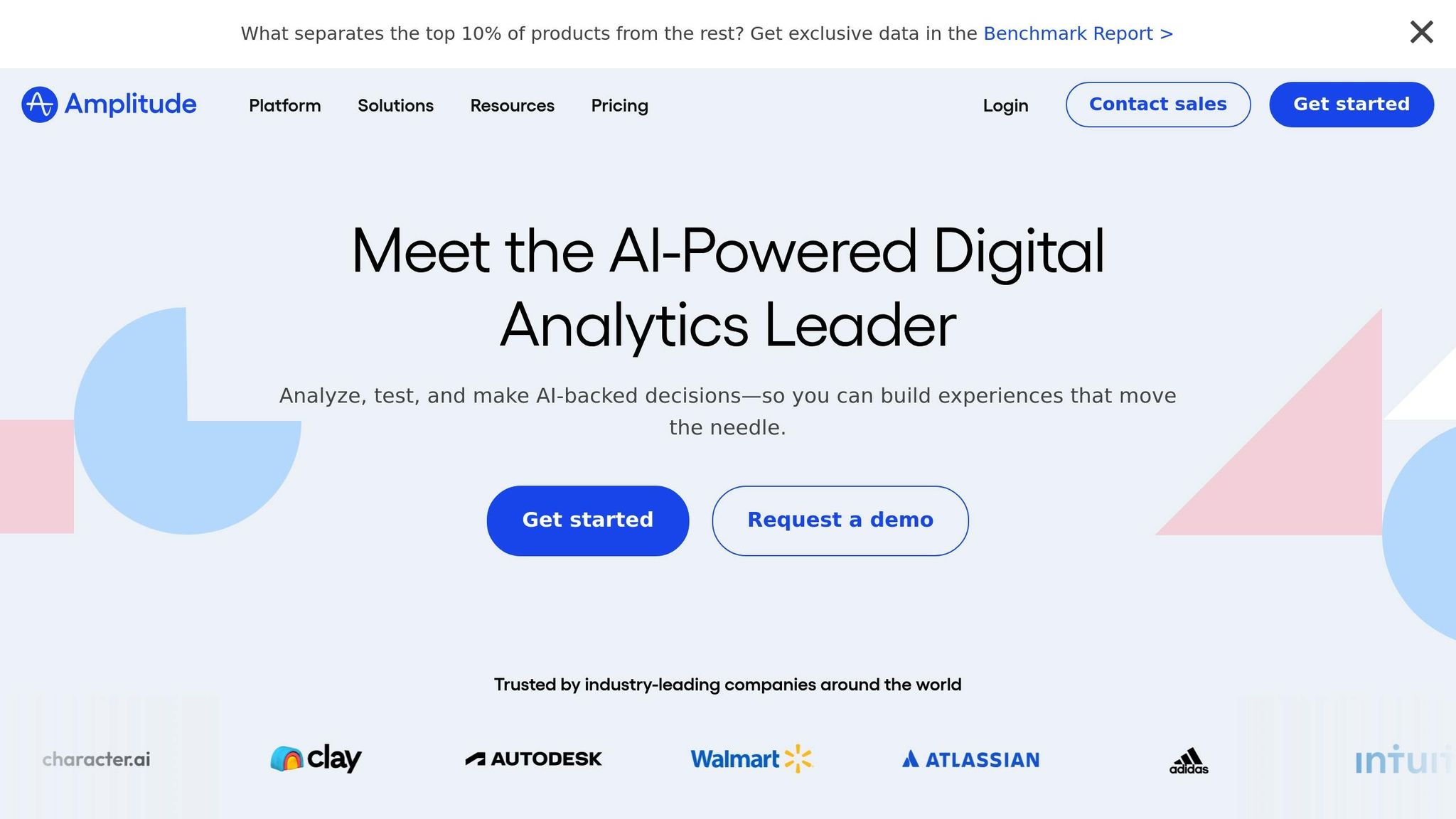The height and width of the screenshot is (819, 1456).
Task: Click the Clay logo
Action: 316,759
